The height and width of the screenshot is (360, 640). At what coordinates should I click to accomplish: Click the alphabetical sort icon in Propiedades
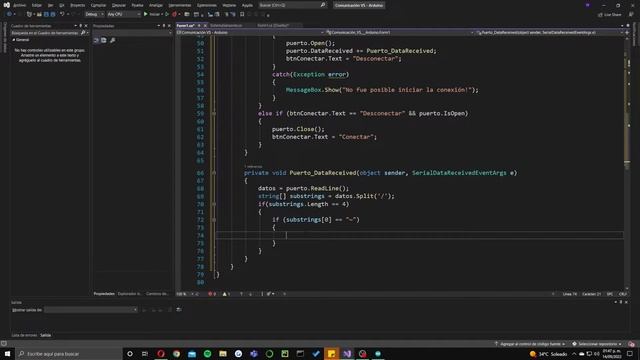coord(104,40)
